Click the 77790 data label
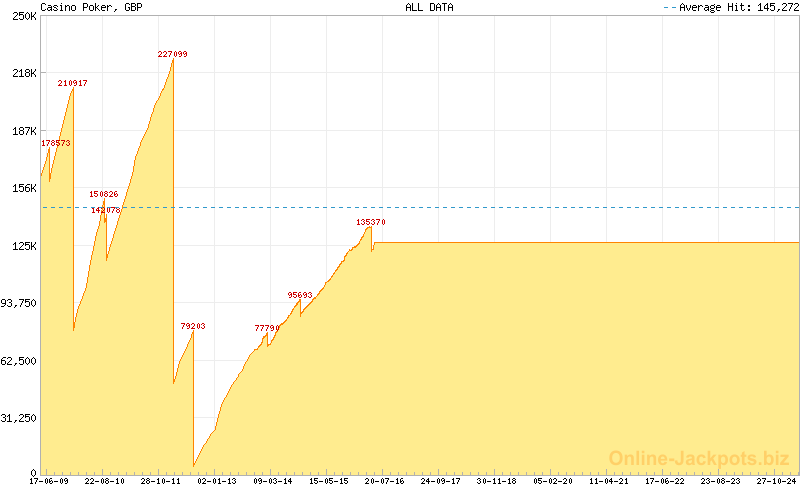 (267, 328)
